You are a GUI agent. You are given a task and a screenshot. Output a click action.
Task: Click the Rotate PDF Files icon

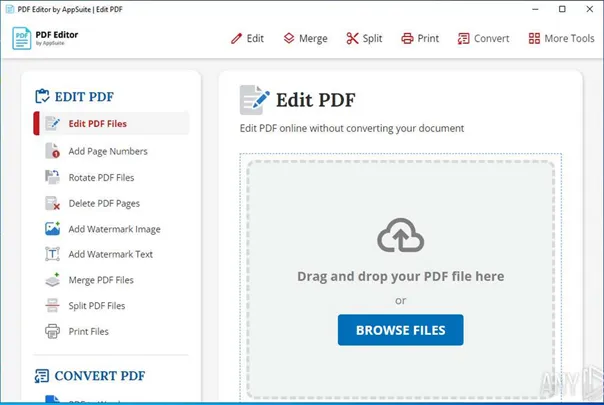point(52,177)
